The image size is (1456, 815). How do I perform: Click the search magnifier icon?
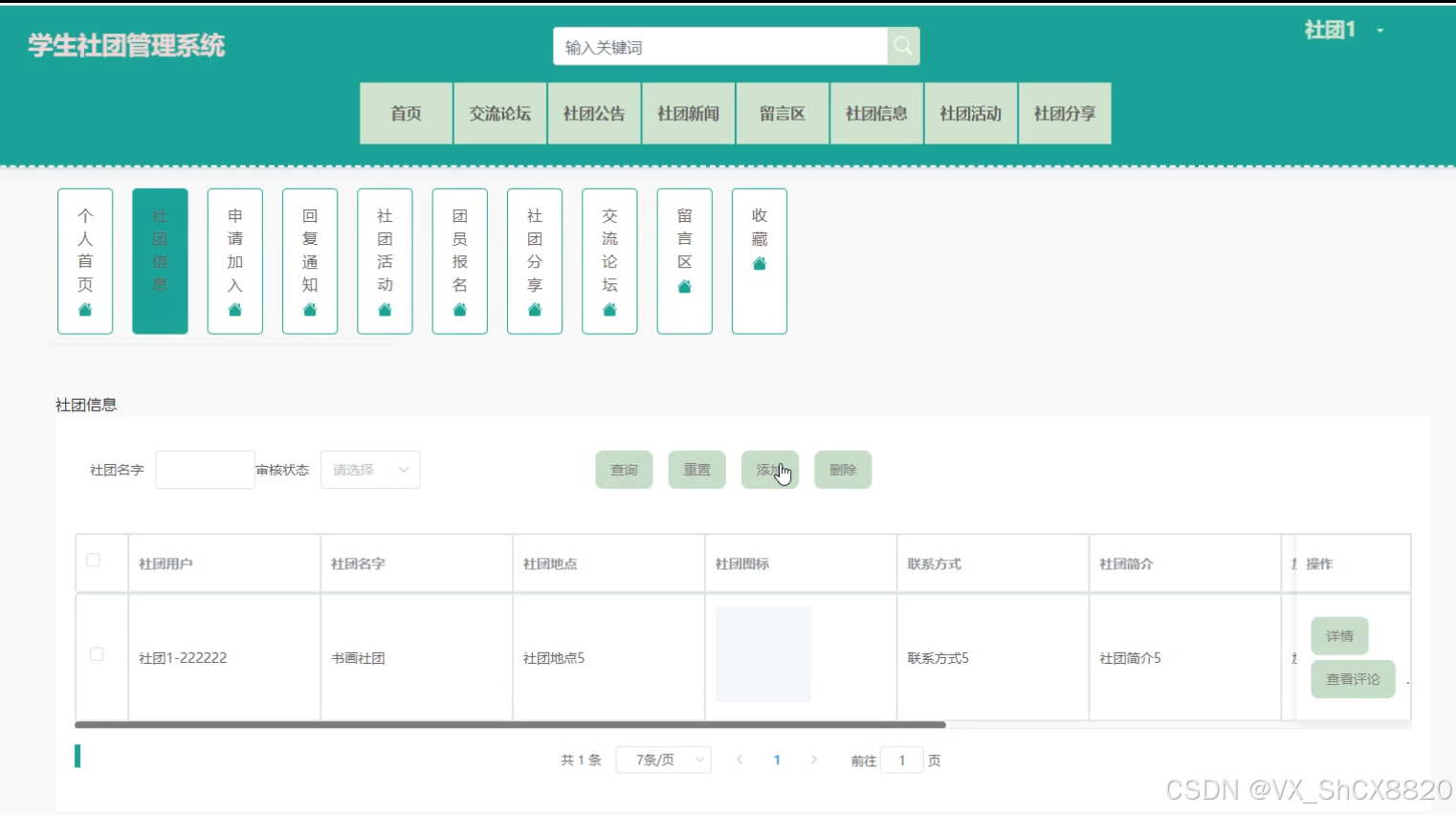(903, 46)
